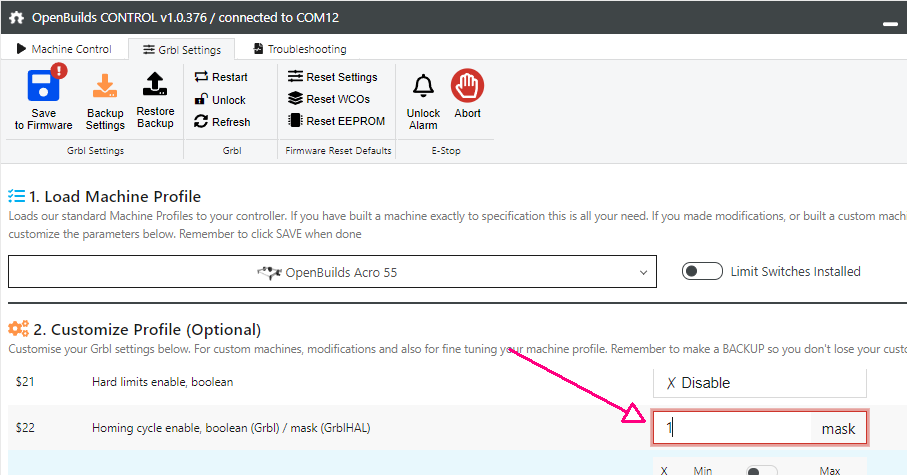Click the Reset EEPROM option
Screen dimensions: 907x475
(x=336, y=121)
